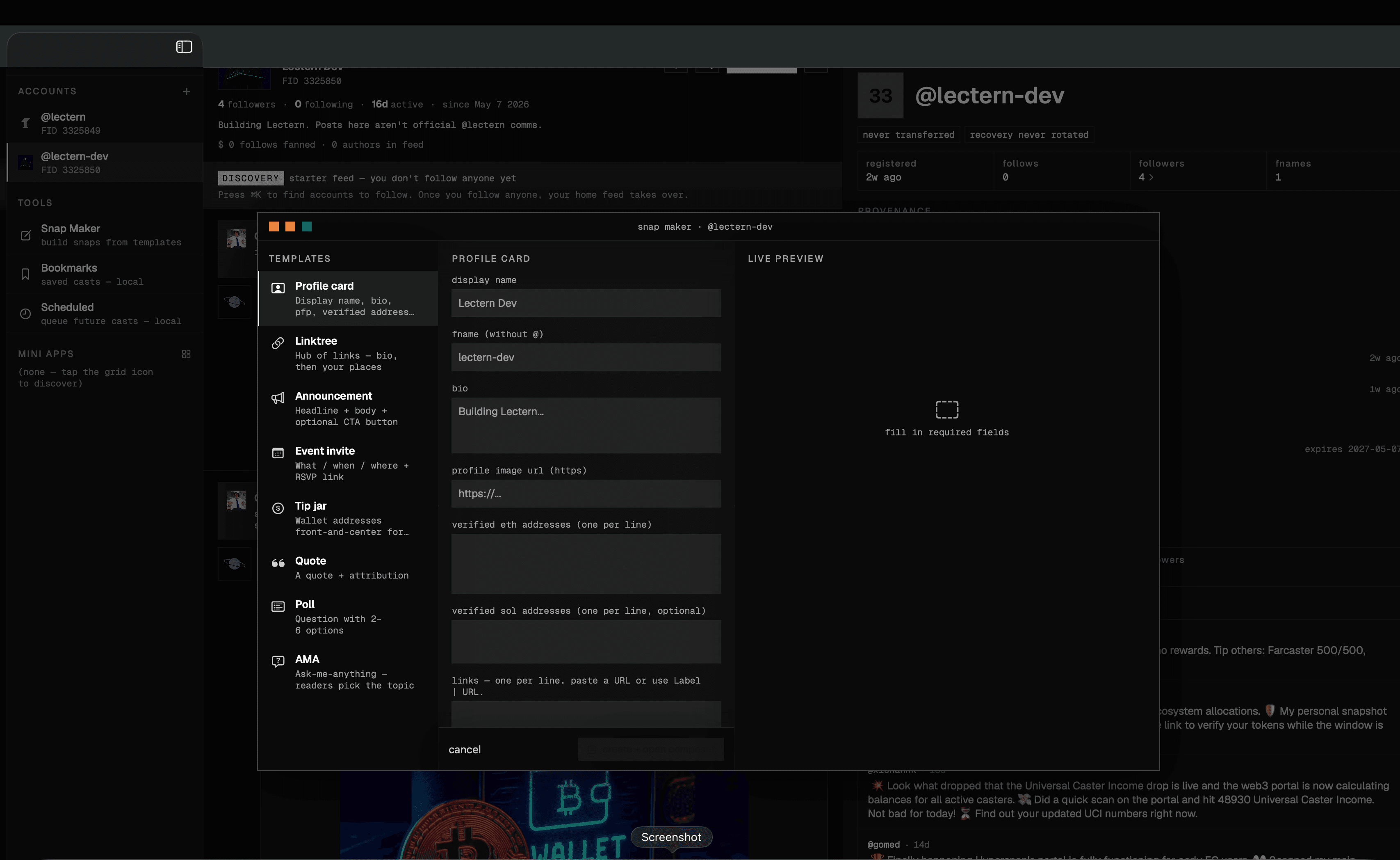Choose the Quote template
Screen dimensions: 1400x860
[x=348, y=567]
